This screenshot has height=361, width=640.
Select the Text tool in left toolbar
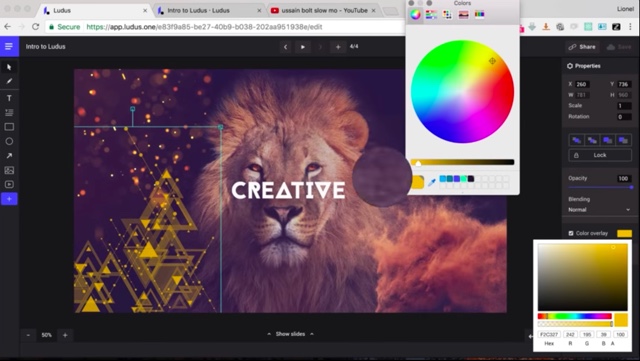tap(9, 98)
